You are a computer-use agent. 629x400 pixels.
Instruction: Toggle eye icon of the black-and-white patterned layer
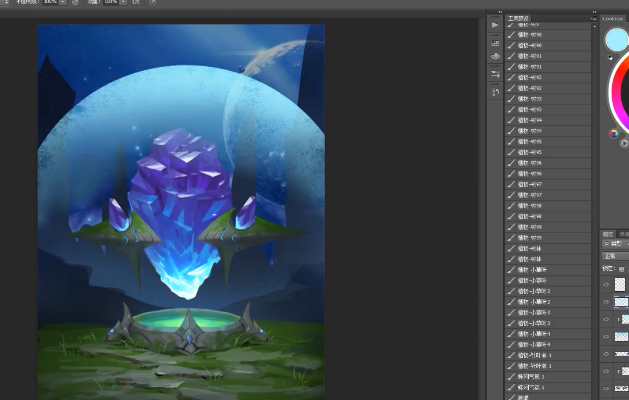pos(606,388)
